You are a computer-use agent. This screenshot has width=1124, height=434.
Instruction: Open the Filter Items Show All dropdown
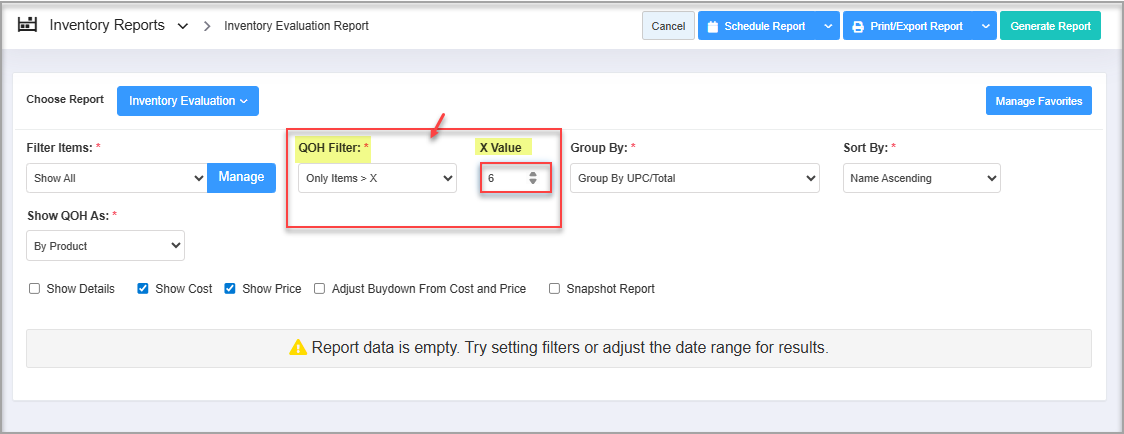[x=116, y=178]
